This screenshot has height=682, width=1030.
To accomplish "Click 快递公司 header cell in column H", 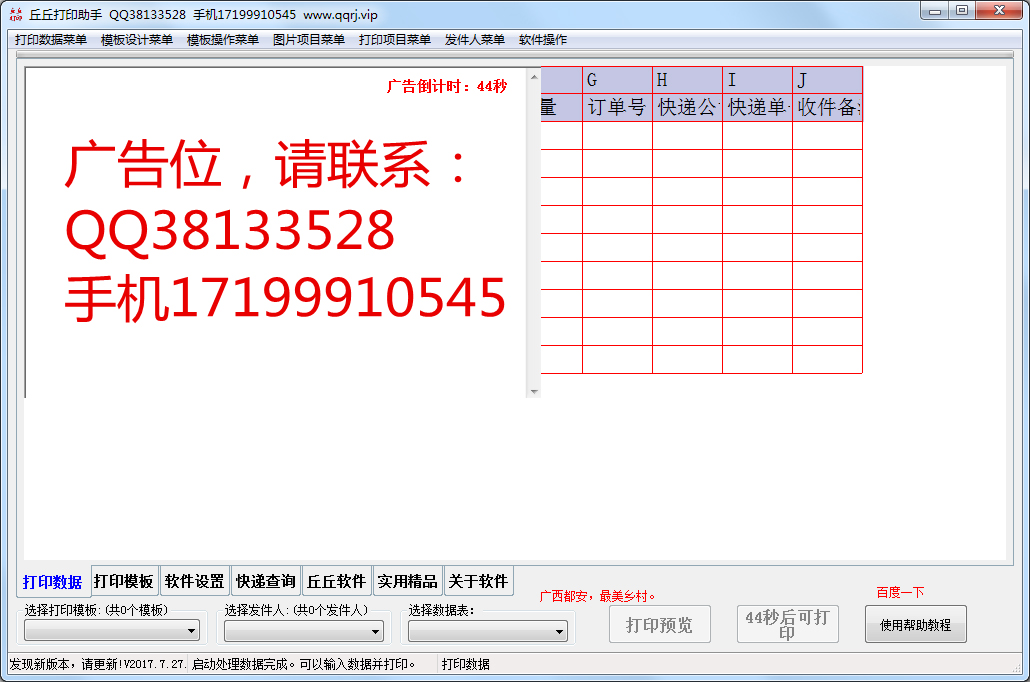I will click(688, 107).
